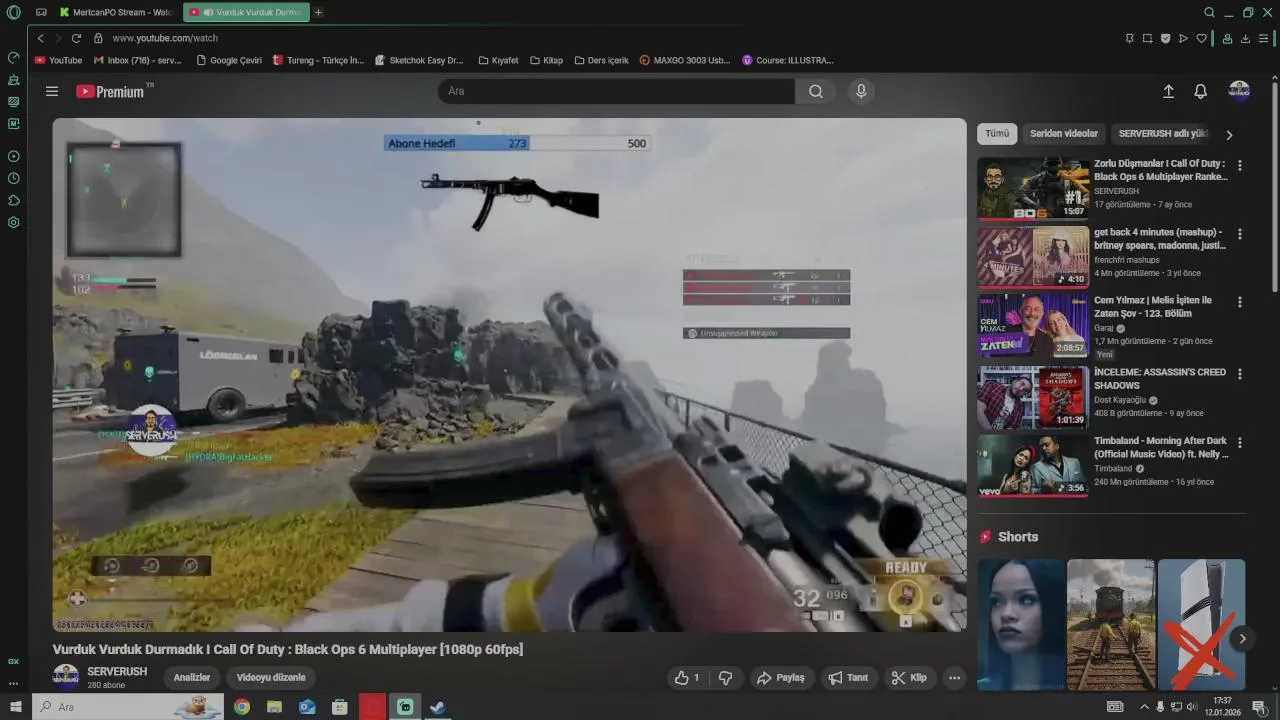Open YouTube notifications bell
Screen dimensions: 1280x720
tap(1201, 91)
